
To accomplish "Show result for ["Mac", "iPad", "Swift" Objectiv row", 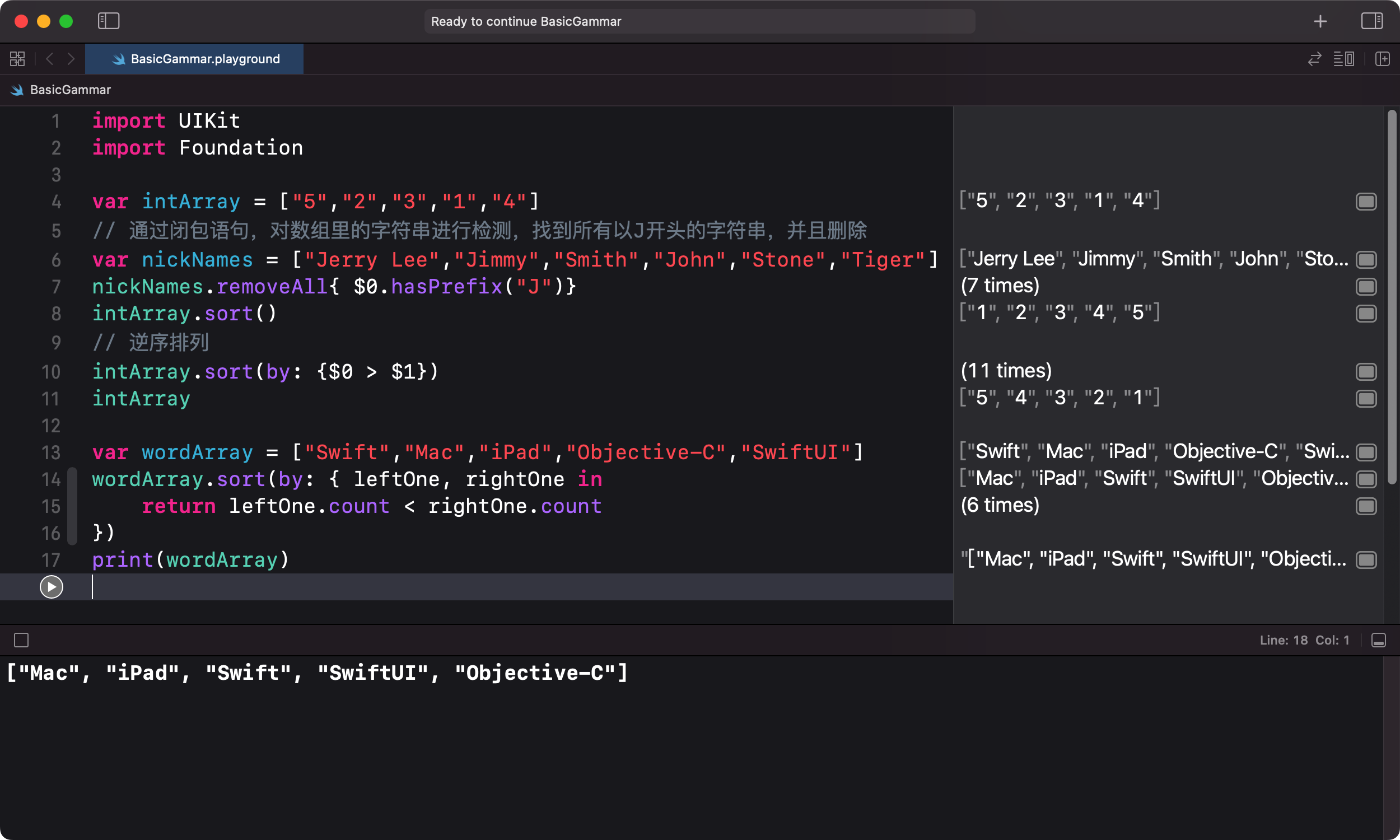I will point(1366,479).
